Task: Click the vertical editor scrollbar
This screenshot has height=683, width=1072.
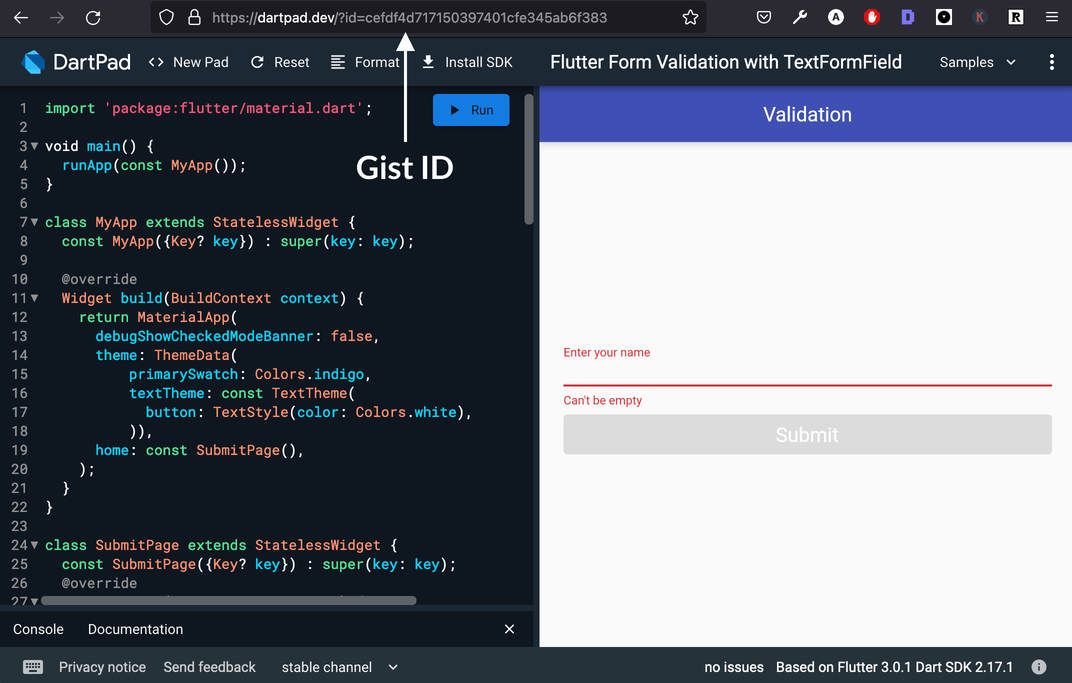Action: (528, 159)
